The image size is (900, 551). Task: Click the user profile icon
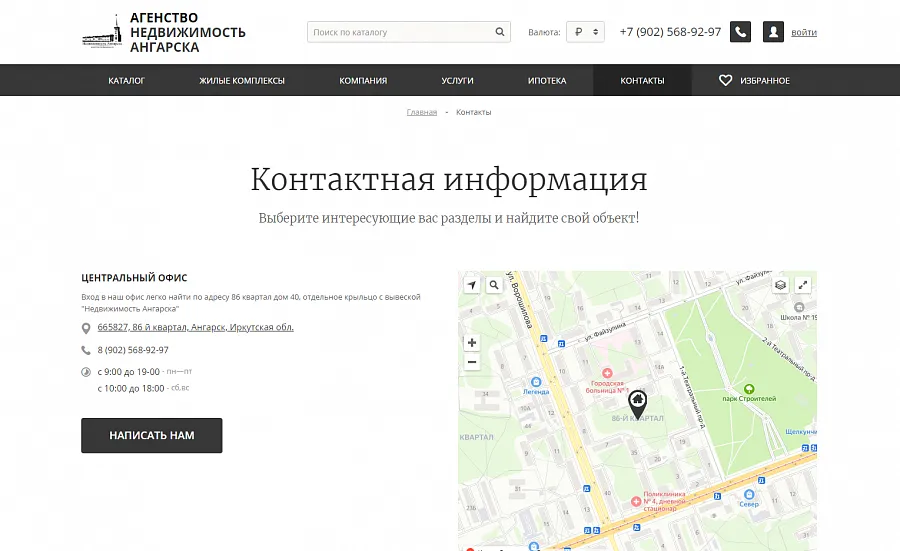tap(773, 32)
